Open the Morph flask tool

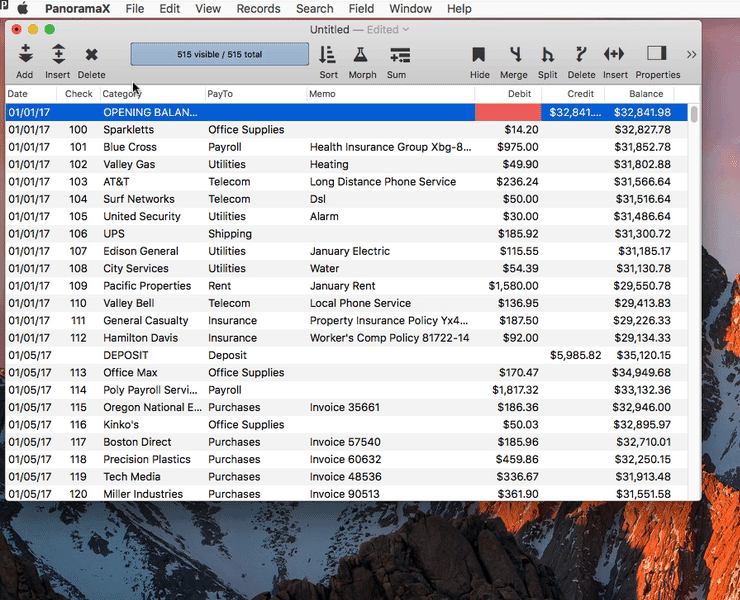click(361, 55)
